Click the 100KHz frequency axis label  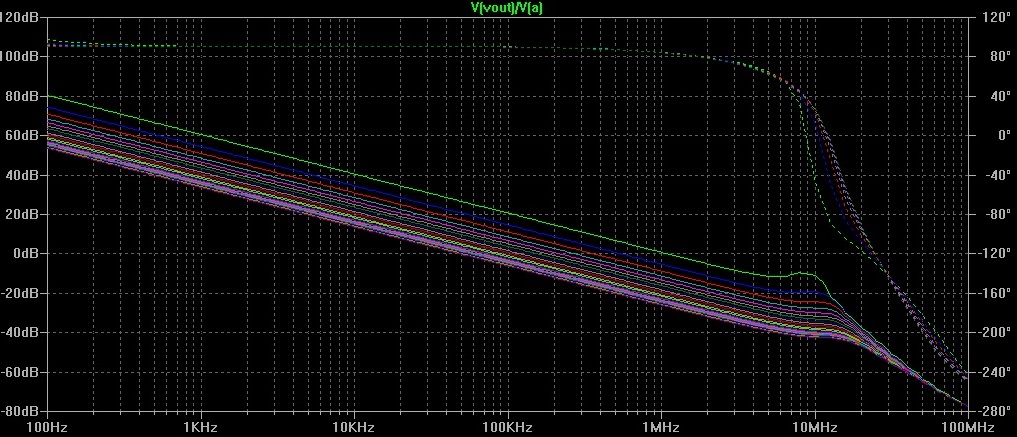point(508,428)
